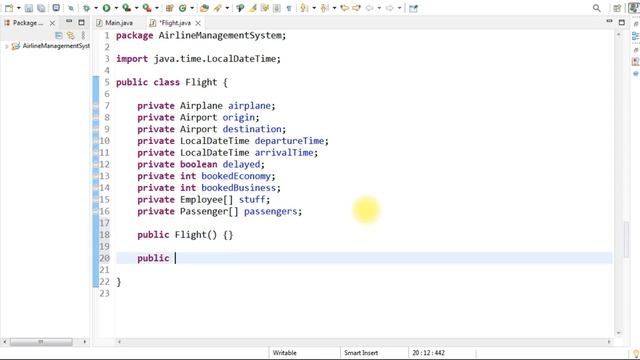Click the right-side Outline view icon
Image resolution: width=640 pixels, height=360 pixels.
[636, 36]
